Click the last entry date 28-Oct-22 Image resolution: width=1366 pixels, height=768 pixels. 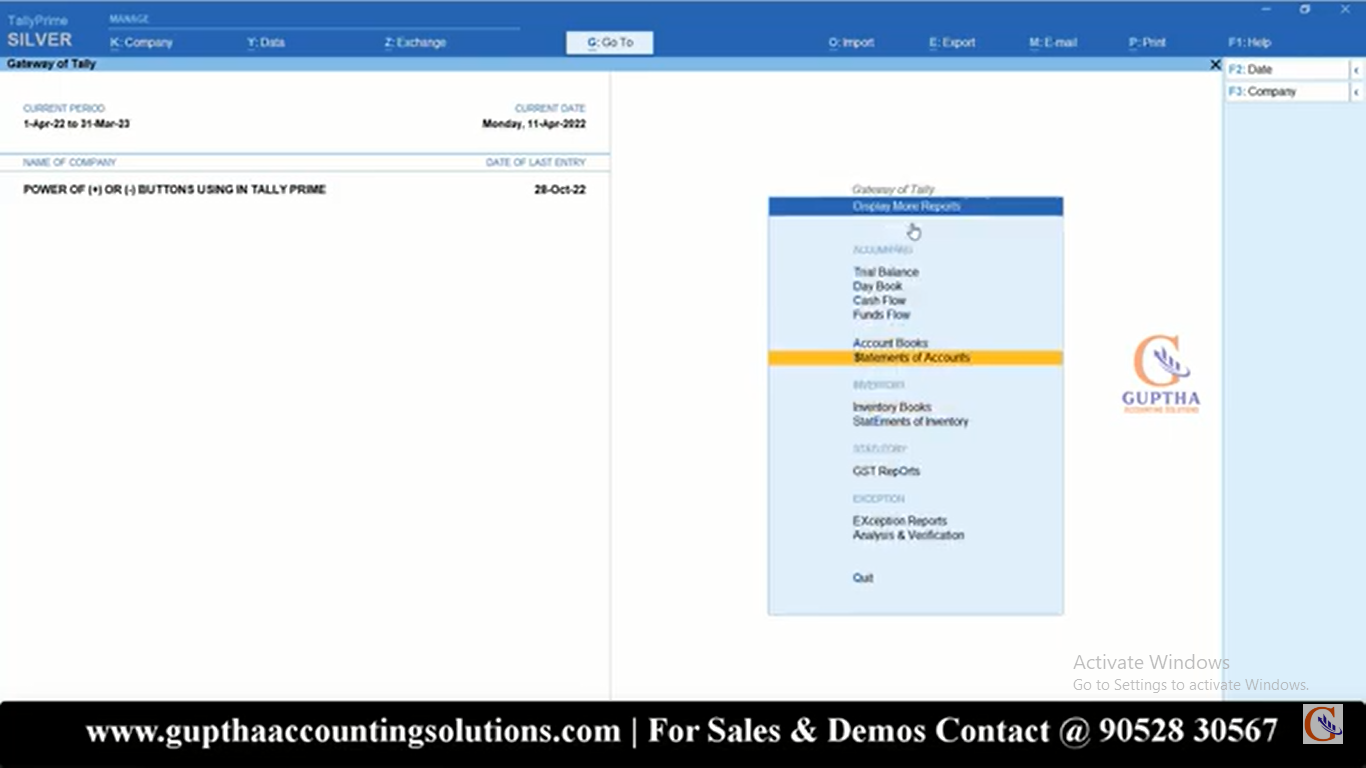click(560, 189)
